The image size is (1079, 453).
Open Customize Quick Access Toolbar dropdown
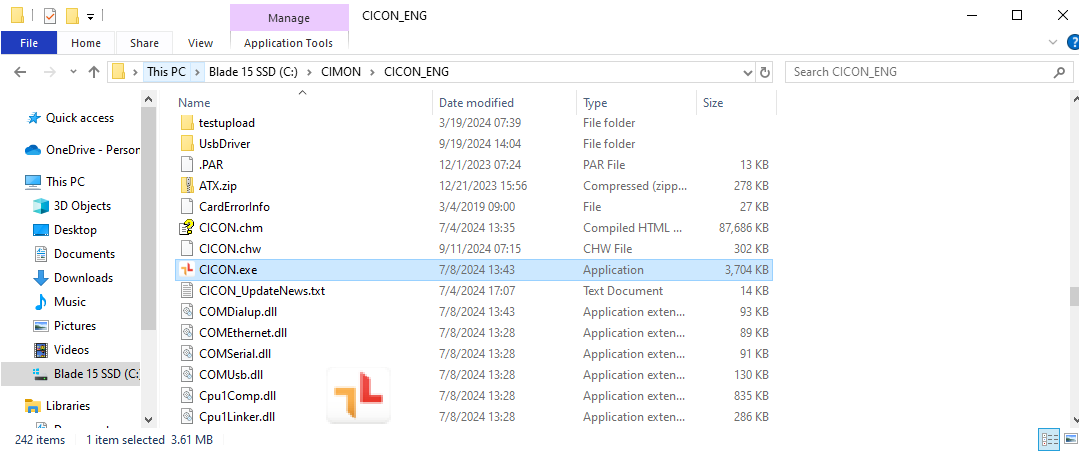click(x=90, y=16)
